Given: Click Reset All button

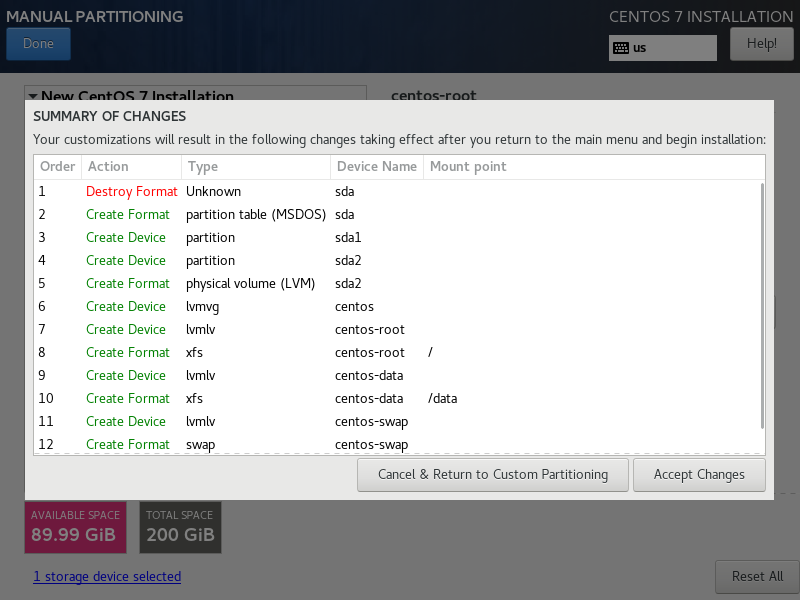Looking at the screenshot, I should 756,576.
